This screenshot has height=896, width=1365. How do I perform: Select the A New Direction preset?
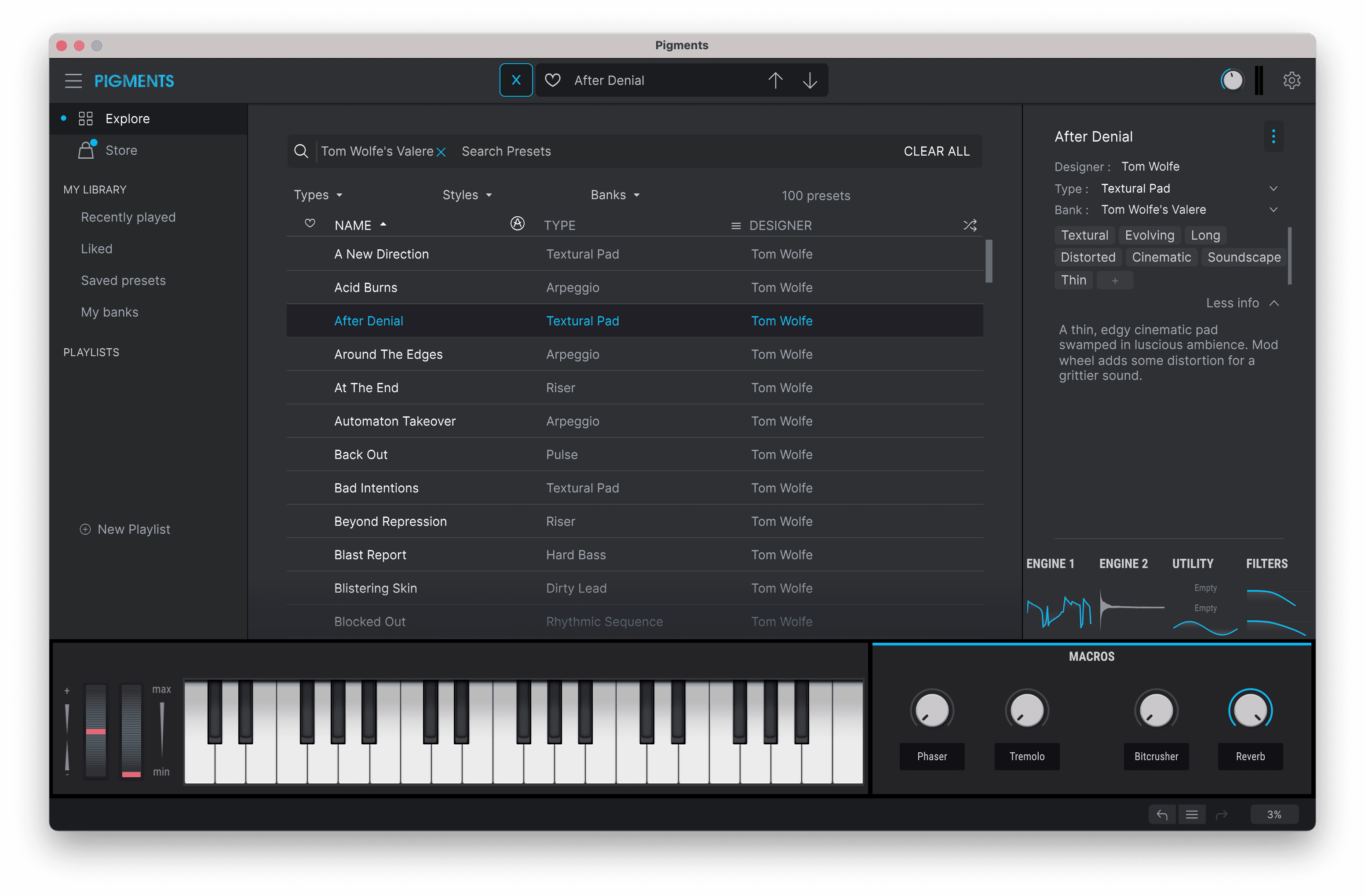[635, 254]
